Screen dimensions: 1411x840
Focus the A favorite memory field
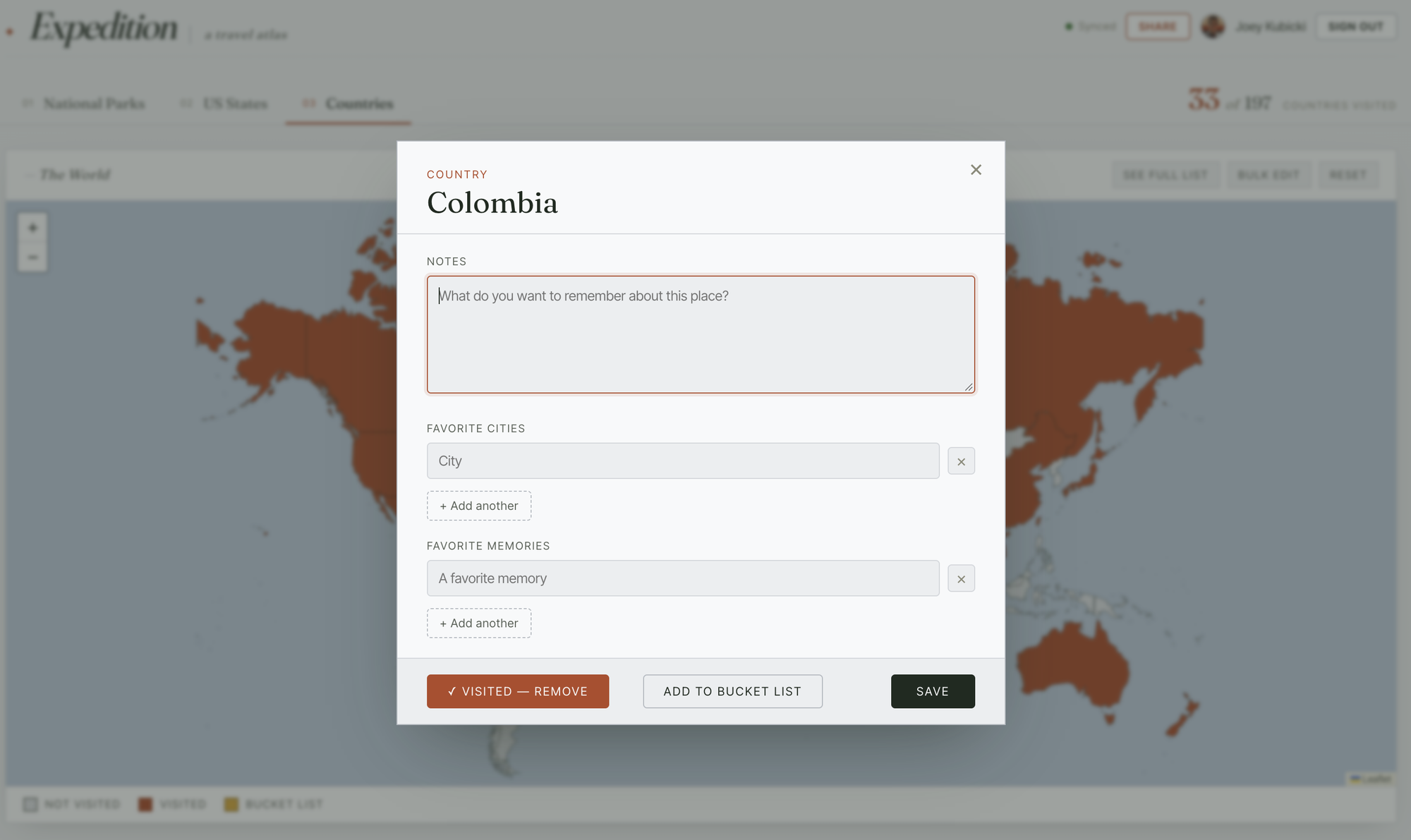683,578
